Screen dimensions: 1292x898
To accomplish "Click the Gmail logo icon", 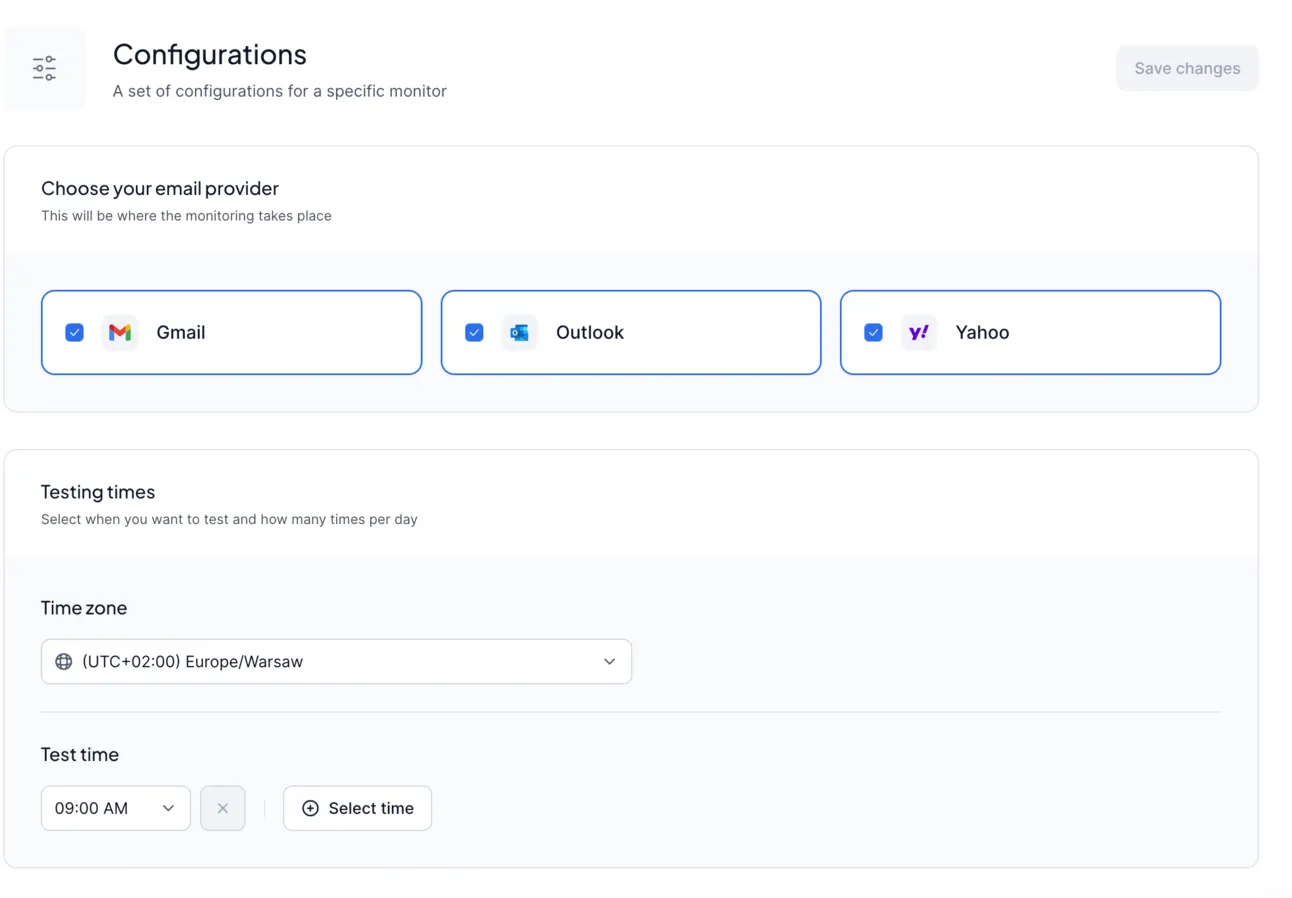I will coord(120,333).
